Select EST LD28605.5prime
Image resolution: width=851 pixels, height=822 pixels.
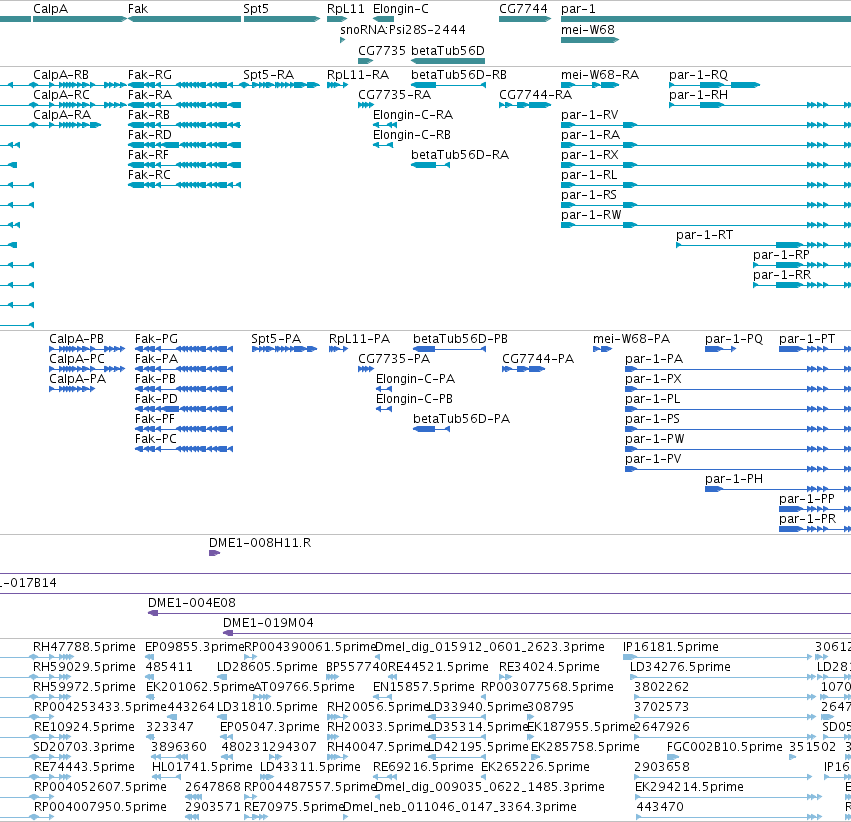(x=267, y=667)
